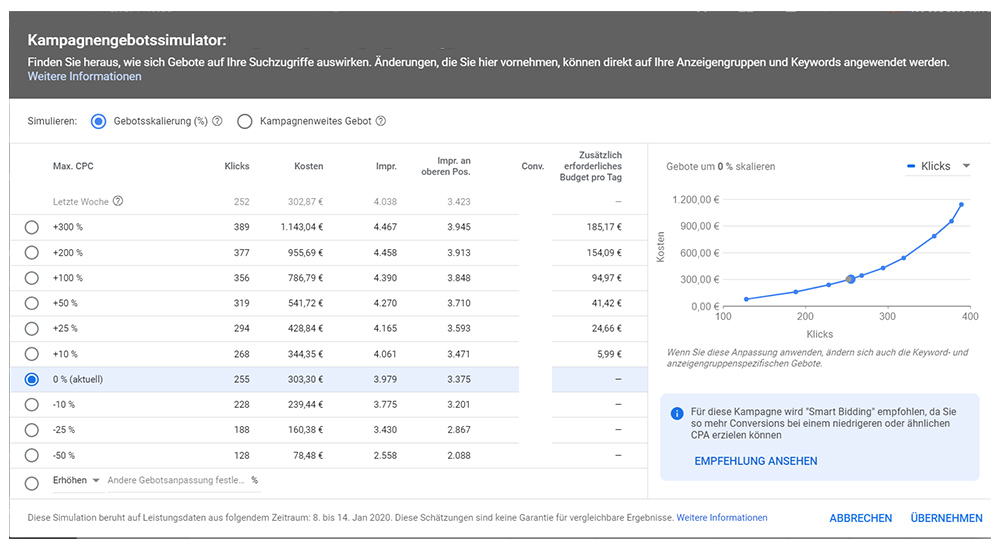Screen dimensions: 1000x550
Task: Click the Gebote um 0 % skalieren label
Action: [x=721, y=167]
